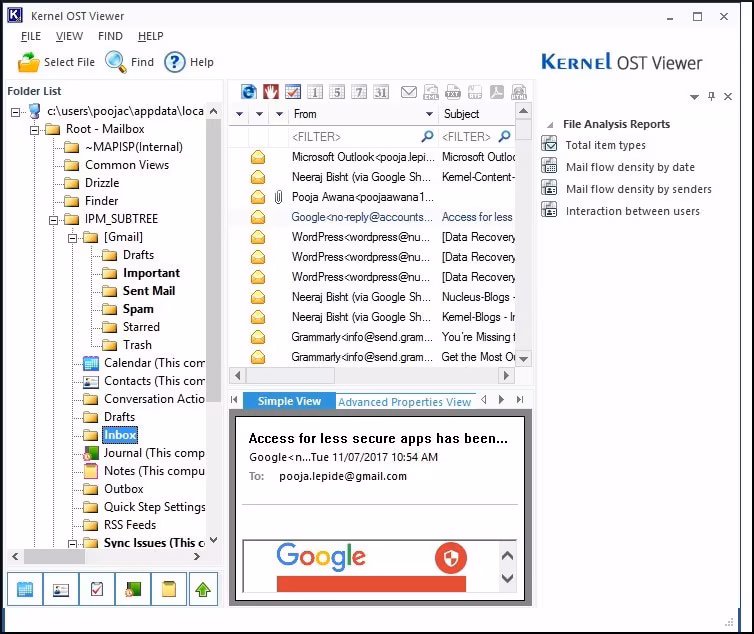754x634 pixels.
Task: Select the Microsoft Outlook email row
Action: [372, 157]
